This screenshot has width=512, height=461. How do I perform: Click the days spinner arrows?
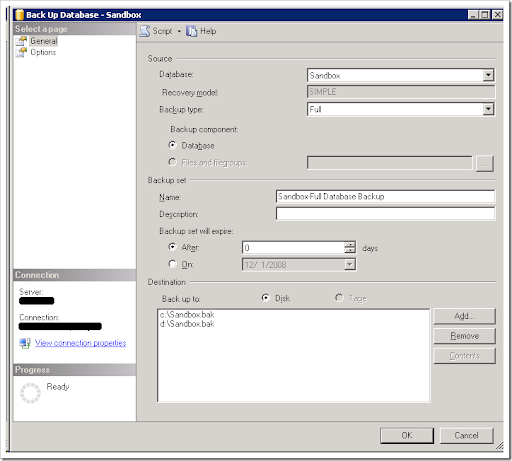(x=350, y=247)
